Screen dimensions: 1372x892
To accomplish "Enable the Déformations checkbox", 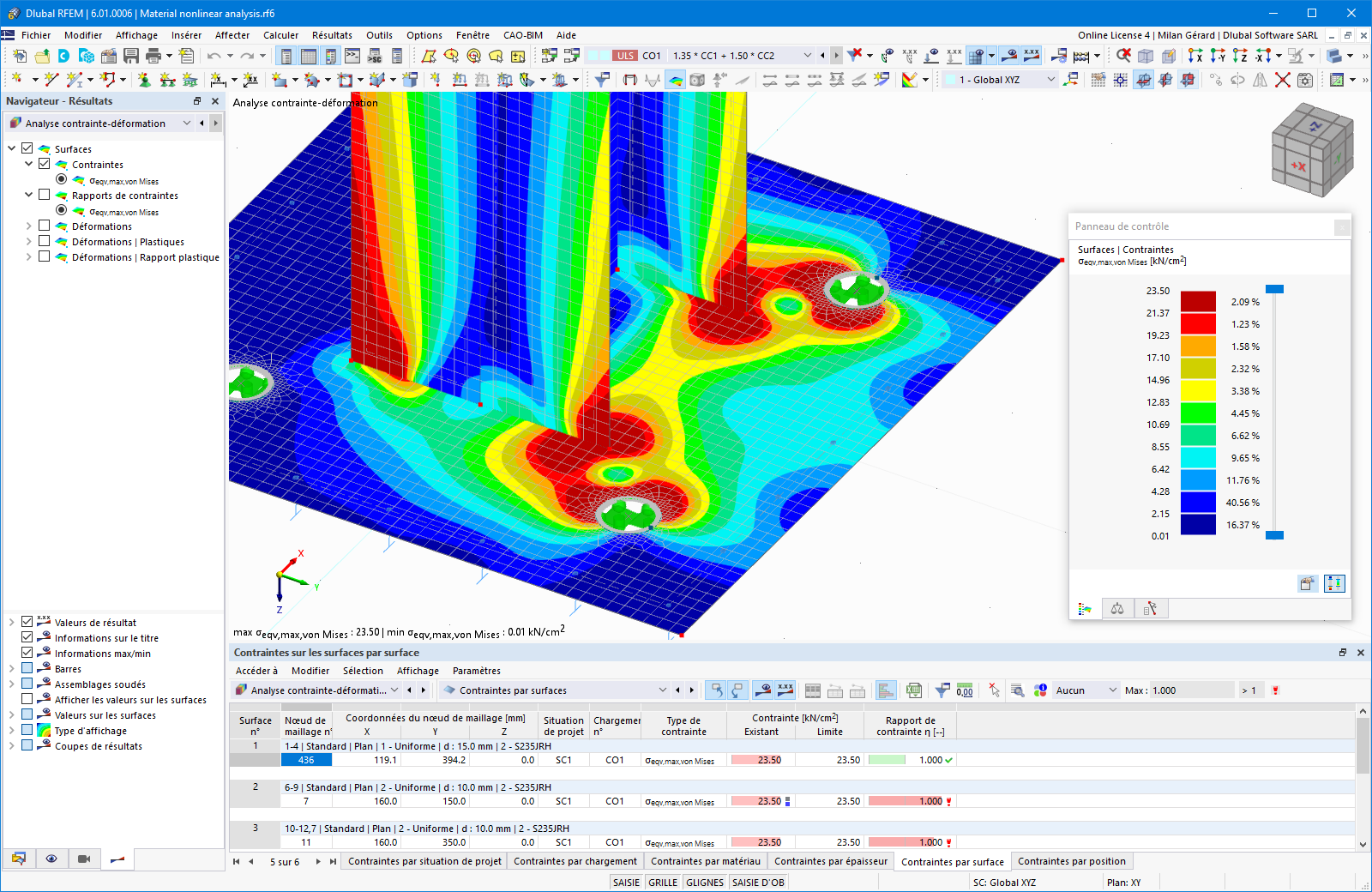I will point(44,226).
